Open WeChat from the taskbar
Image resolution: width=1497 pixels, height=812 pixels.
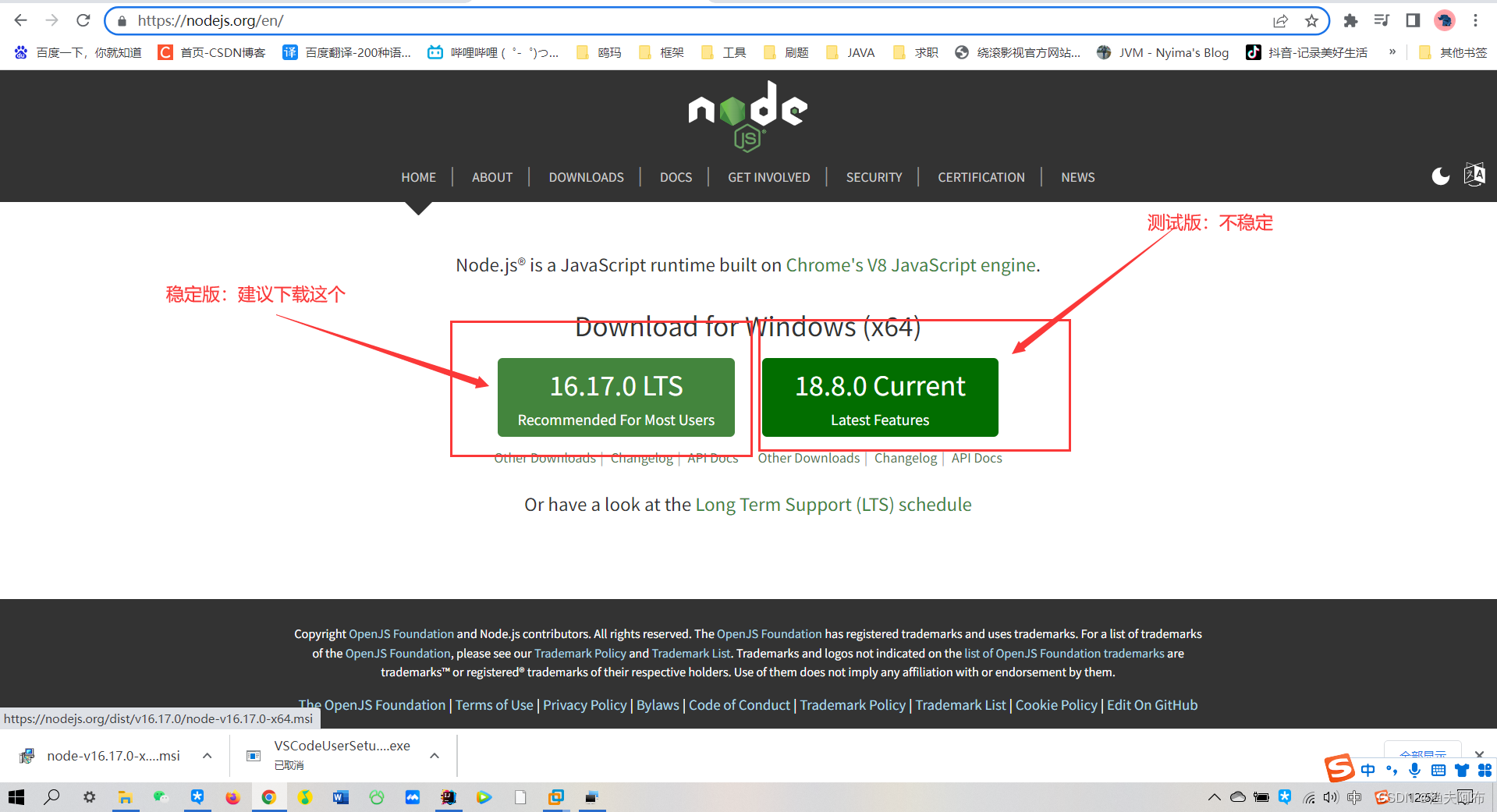tap(161, 797)
